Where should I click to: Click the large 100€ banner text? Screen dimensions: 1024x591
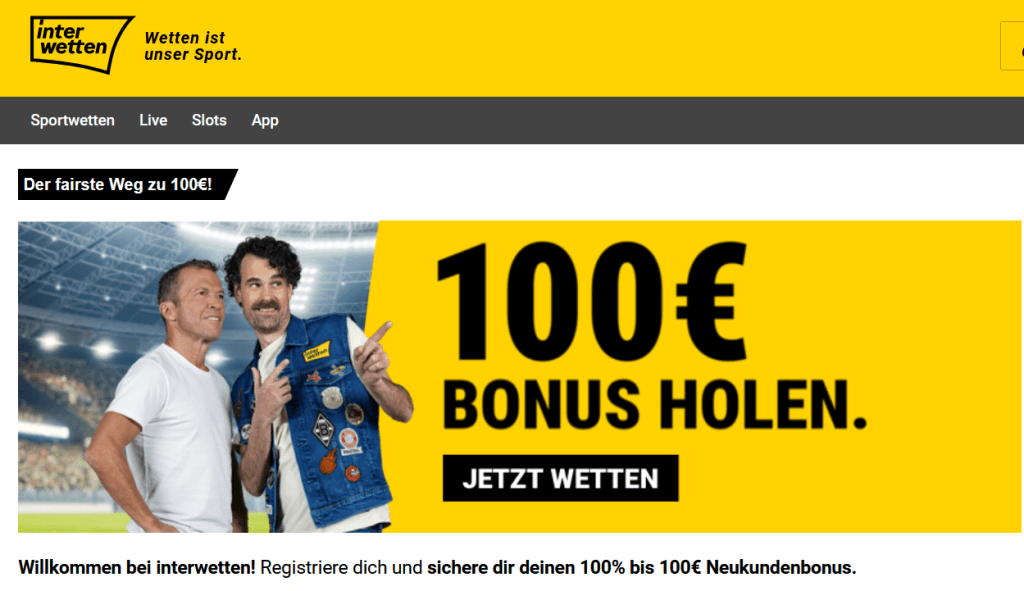(591, 302)
